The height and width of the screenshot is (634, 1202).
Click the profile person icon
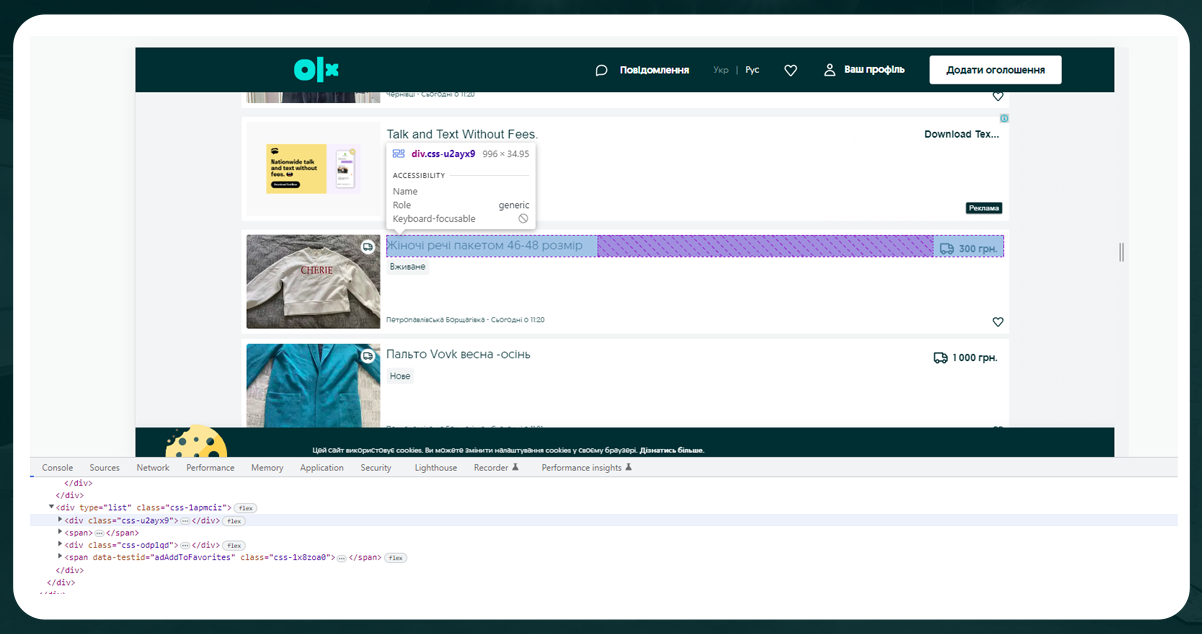click(x=829, y=70)
